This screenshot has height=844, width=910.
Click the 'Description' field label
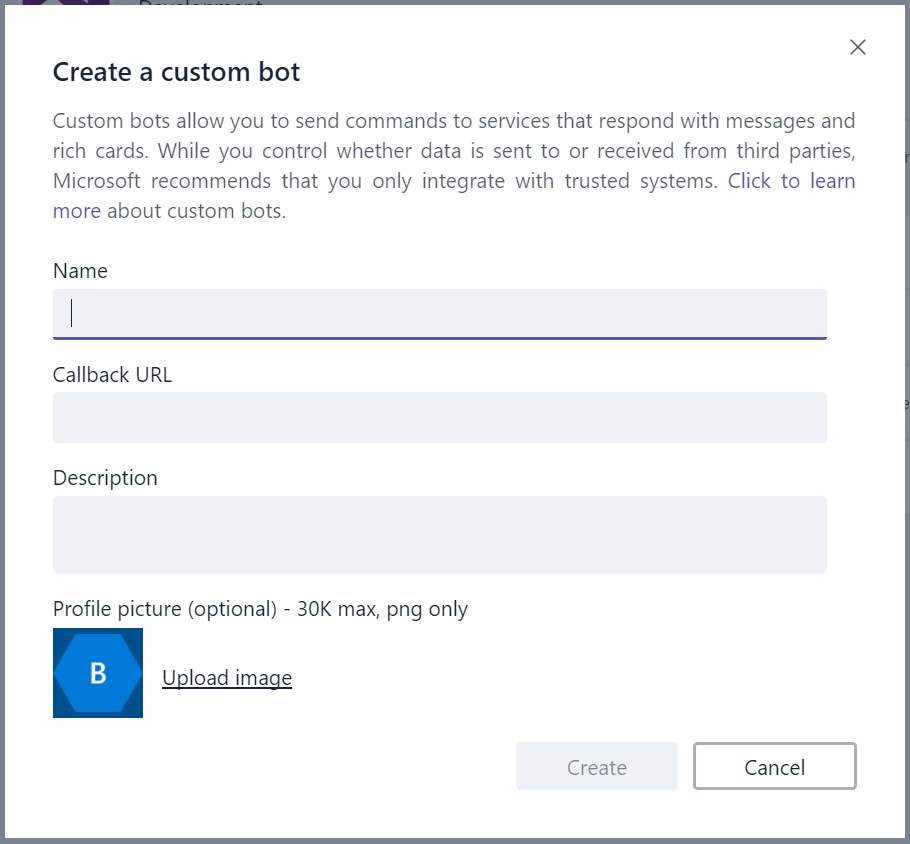click(105, 478)
